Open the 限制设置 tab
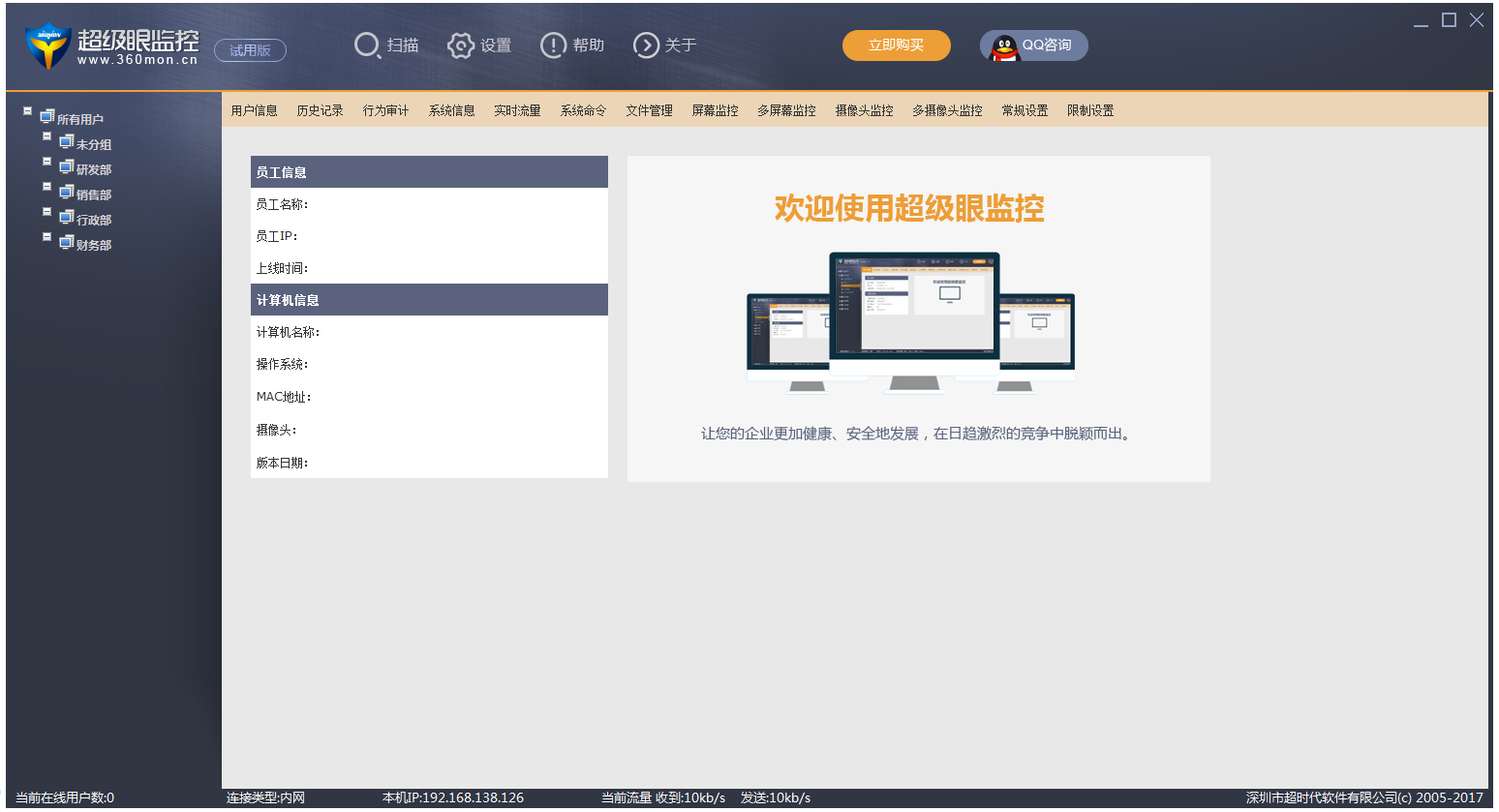 [x=1091, y=110]
